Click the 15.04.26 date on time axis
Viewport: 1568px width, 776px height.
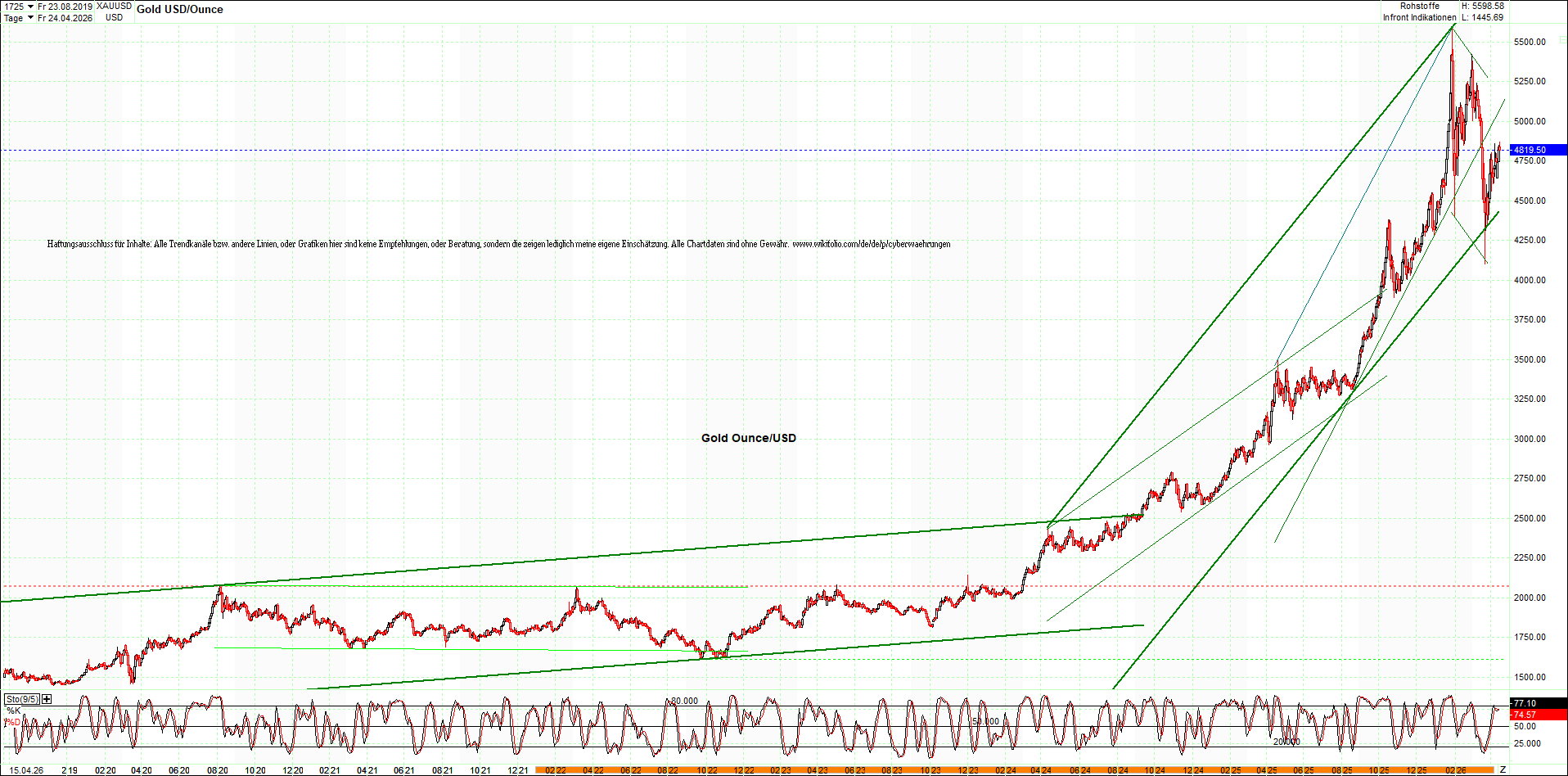coord(26,770)
